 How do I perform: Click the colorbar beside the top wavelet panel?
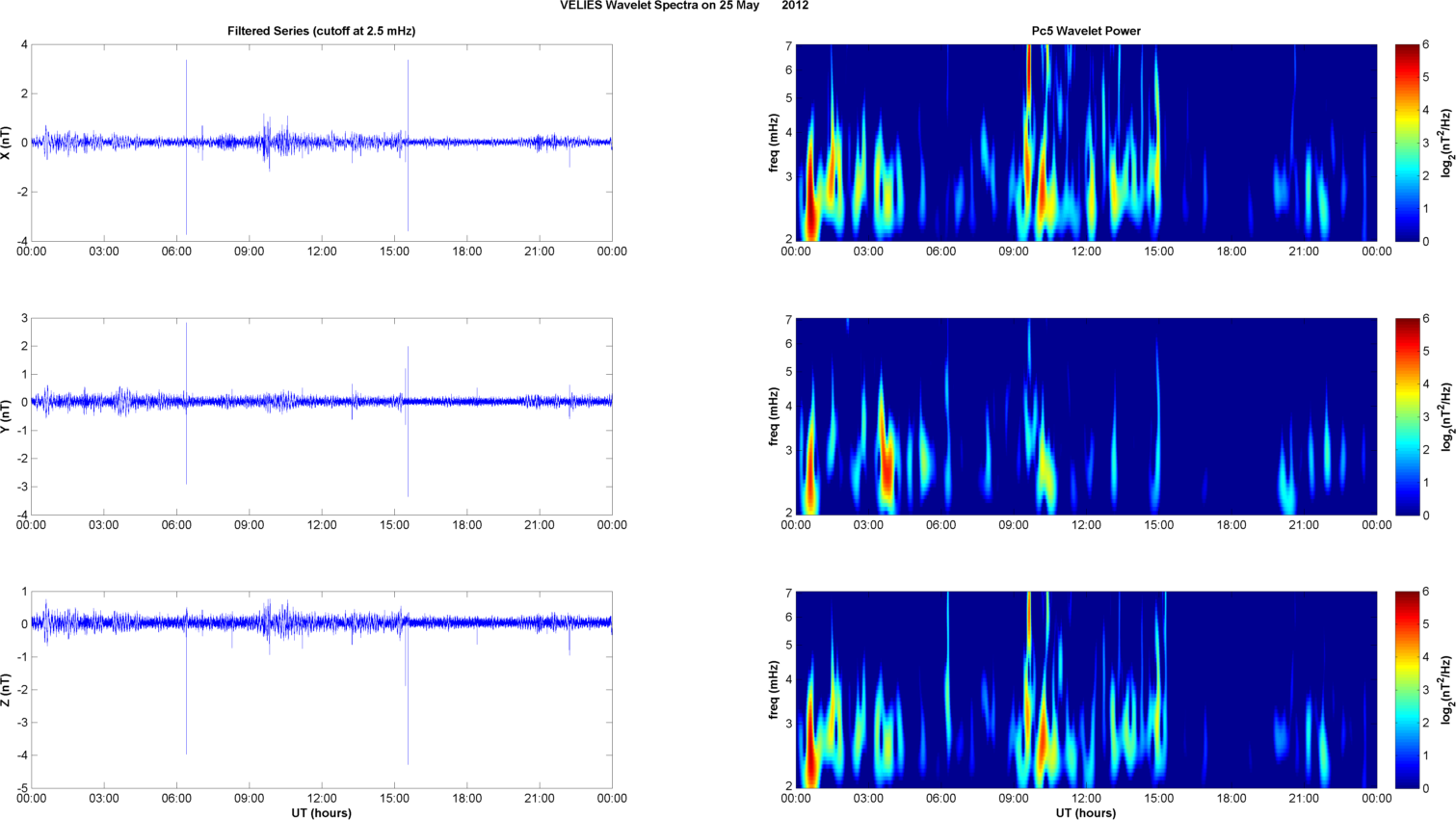1407,143
